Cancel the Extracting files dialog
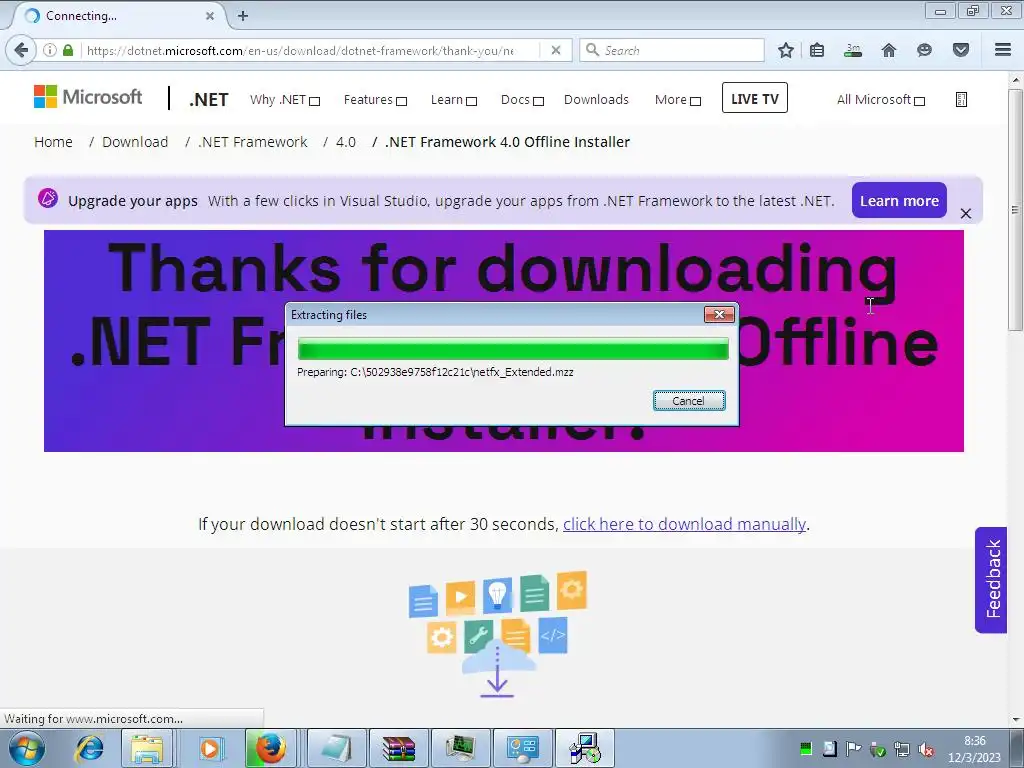1024x768 pixels. (x=689, y=400)
